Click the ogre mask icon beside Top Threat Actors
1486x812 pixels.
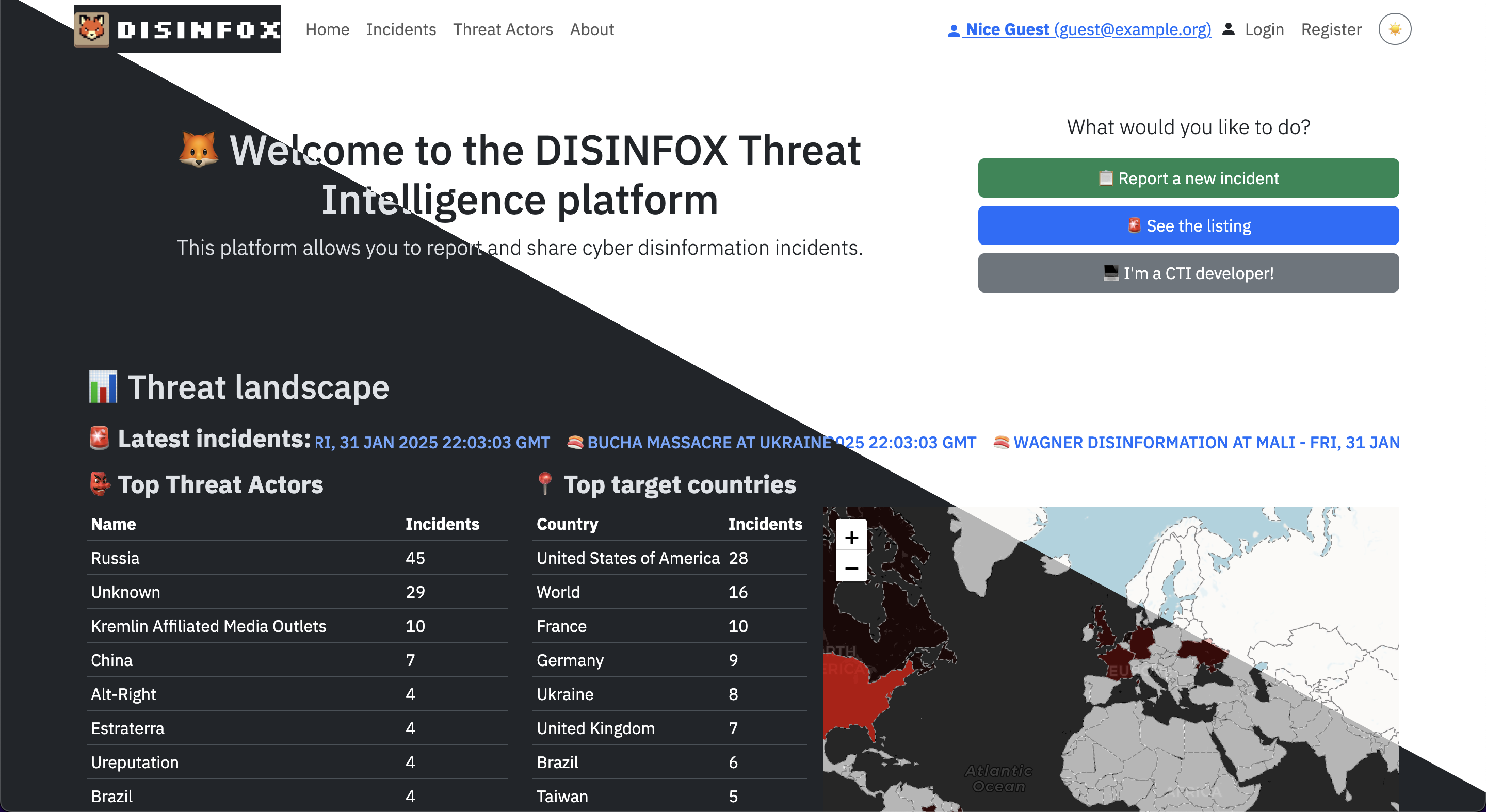(100, 484)
